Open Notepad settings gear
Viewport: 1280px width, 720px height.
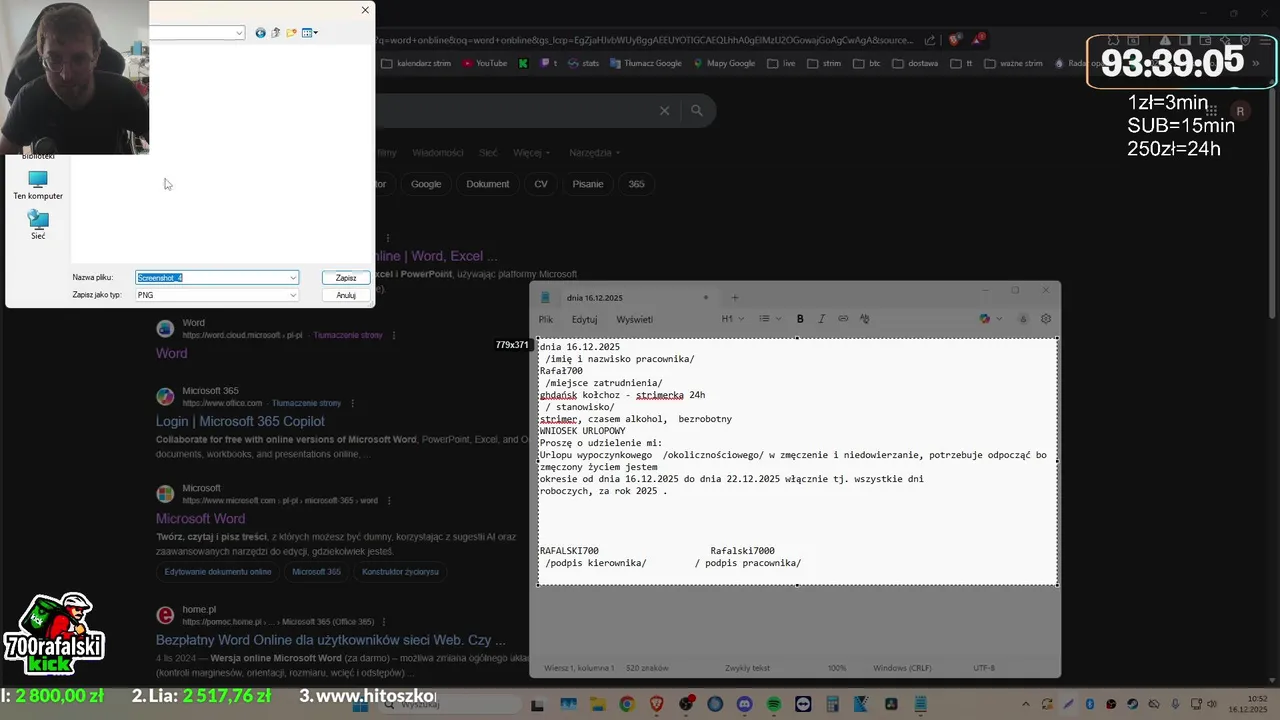click(x=1046, y=319)
